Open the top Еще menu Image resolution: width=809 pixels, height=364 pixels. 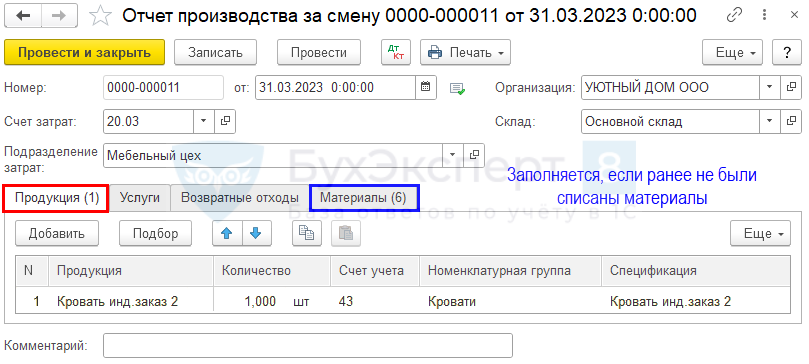tap(732, 52)
